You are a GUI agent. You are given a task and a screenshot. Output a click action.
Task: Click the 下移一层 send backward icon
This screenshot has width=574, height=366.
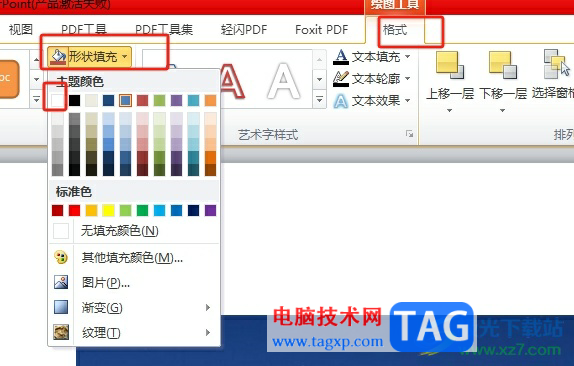point(503,66)
